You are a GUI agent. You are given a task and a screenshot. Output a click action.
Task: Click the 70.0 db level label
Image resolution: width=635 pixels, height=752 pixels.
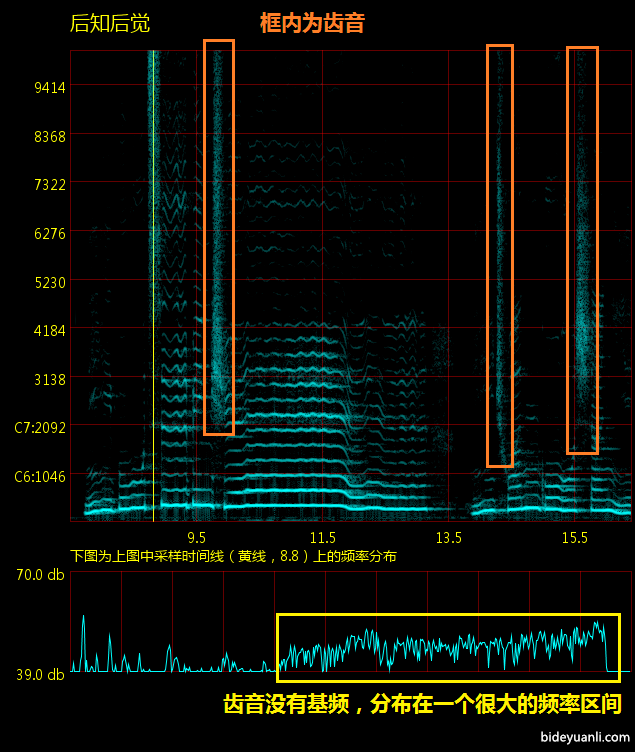tap(40, 575)
